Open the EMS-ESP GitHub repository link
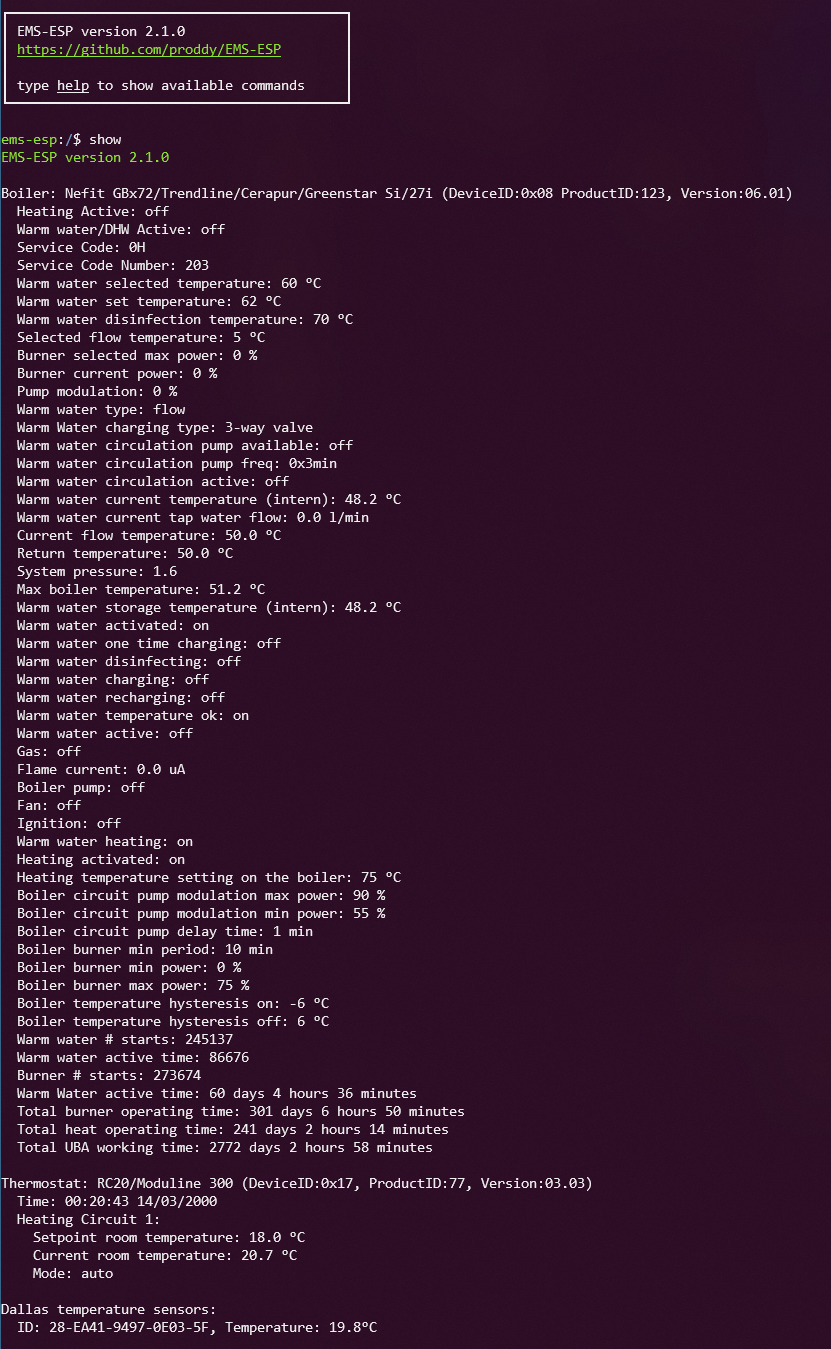 [x=155, y=49]
